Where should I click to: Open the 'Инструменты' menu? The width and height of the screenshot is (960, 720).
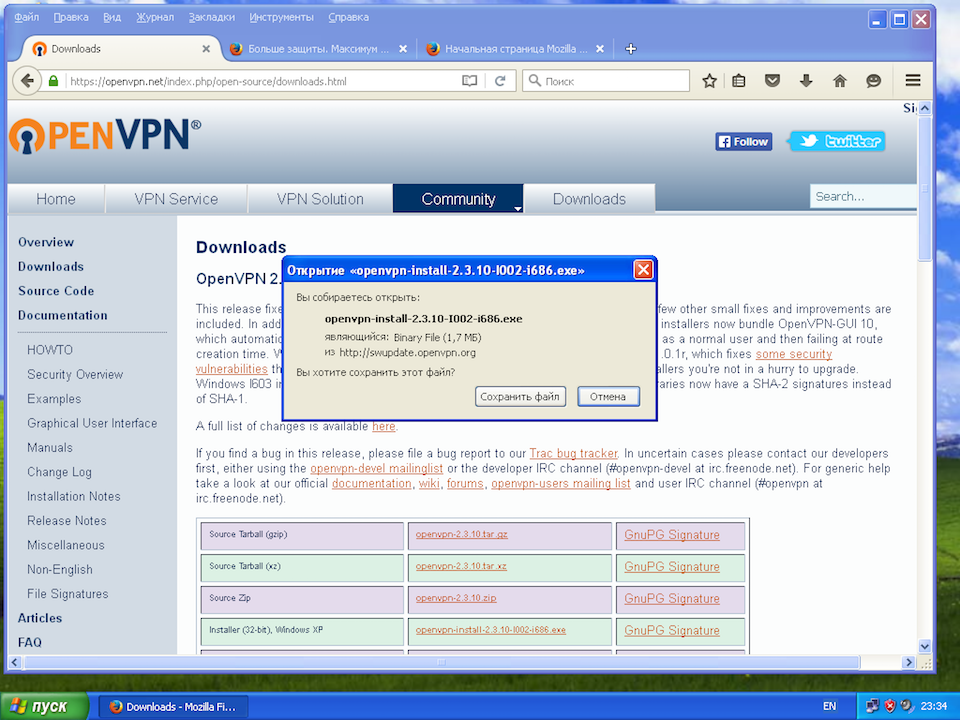click(x=282, y=17)
